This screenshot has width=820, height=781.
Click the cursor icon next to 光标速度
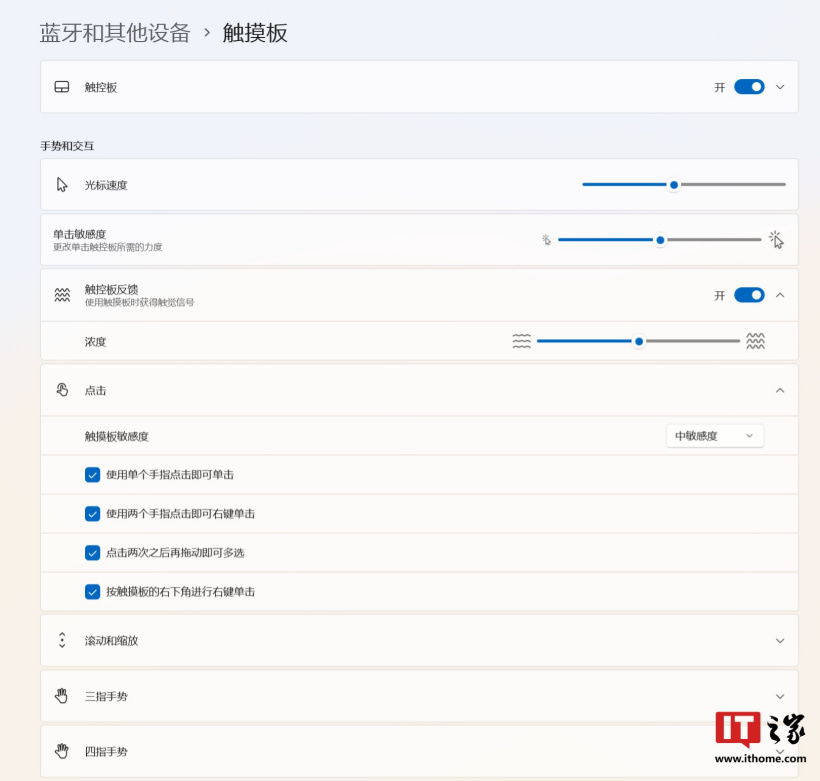coord(62,185)
